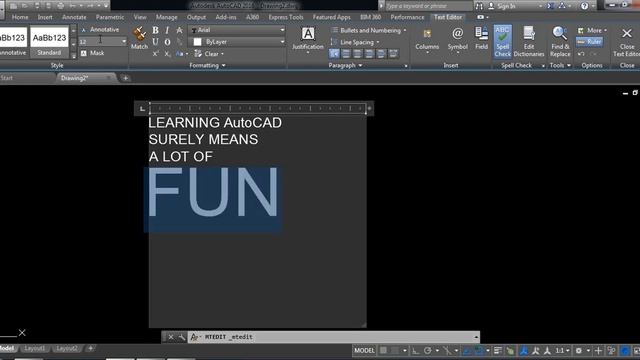
Task: Click the keyword search field
Action: tap(429, 6)
